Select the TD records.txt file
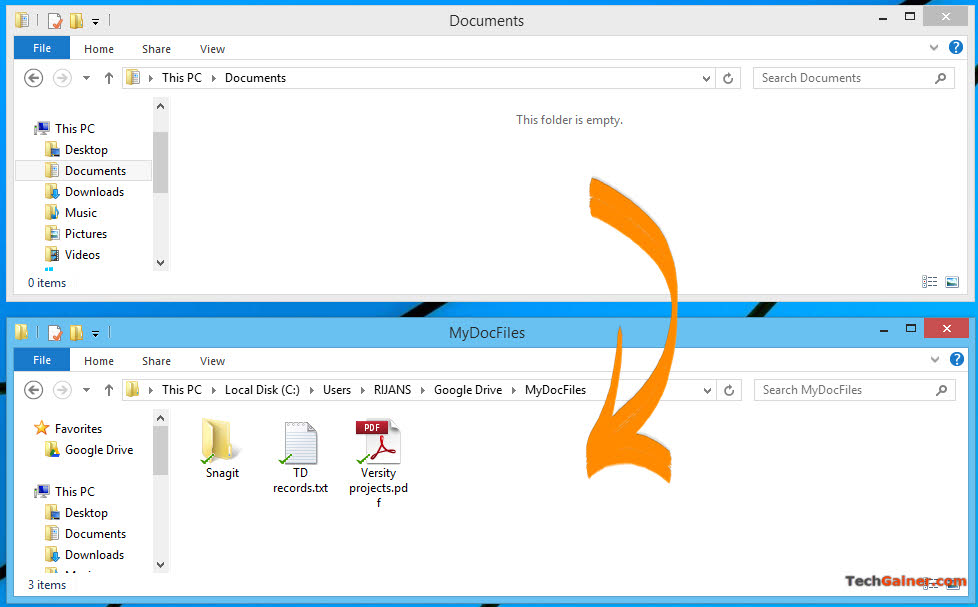Image resolution: width=978 pixels, height=607 pixels. 300,443
